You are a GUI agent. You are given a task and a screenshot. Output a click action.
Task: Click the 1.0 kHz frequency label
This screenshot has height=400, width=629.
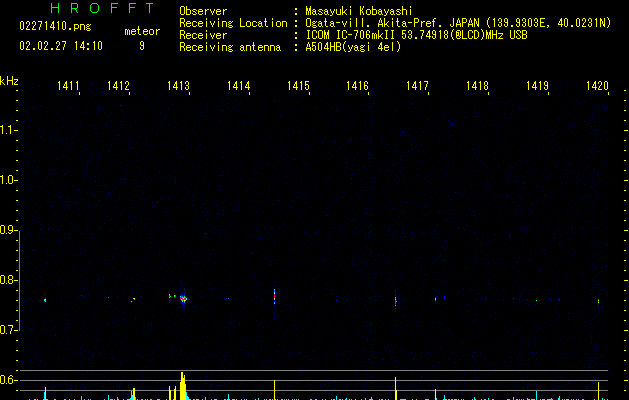coord(8,180)
